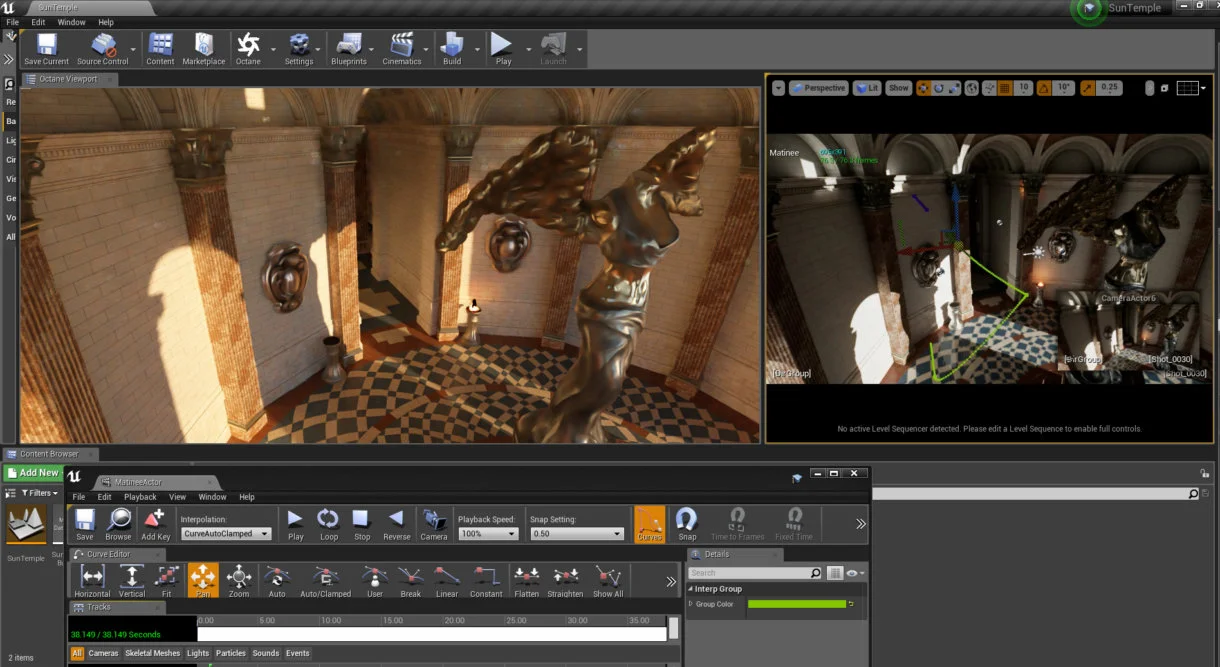Click the Matinee Loop button
This screenshot has height=667, width=1220.
tap(328, 524)
